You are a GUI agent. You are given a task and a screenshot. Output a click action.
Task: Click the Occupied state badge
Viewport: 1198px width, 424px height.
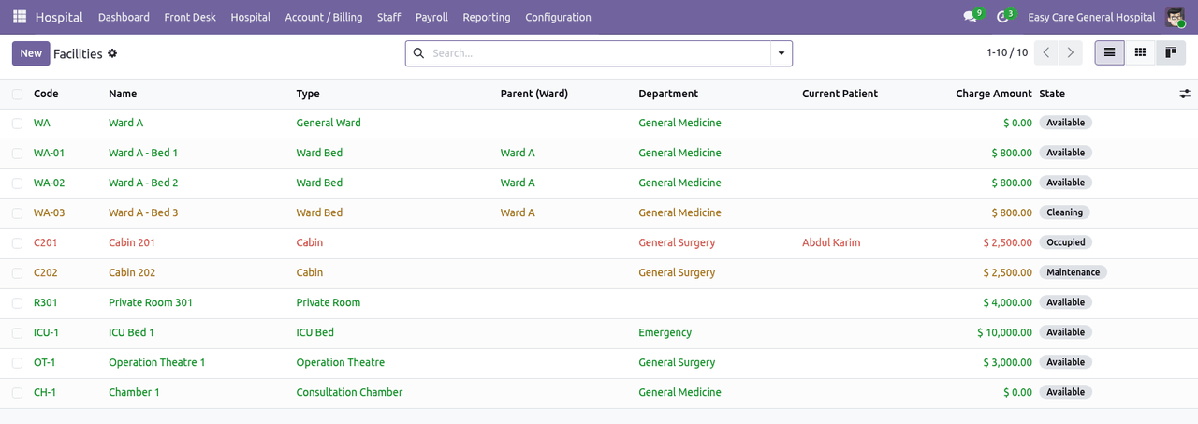(1065, 242)
